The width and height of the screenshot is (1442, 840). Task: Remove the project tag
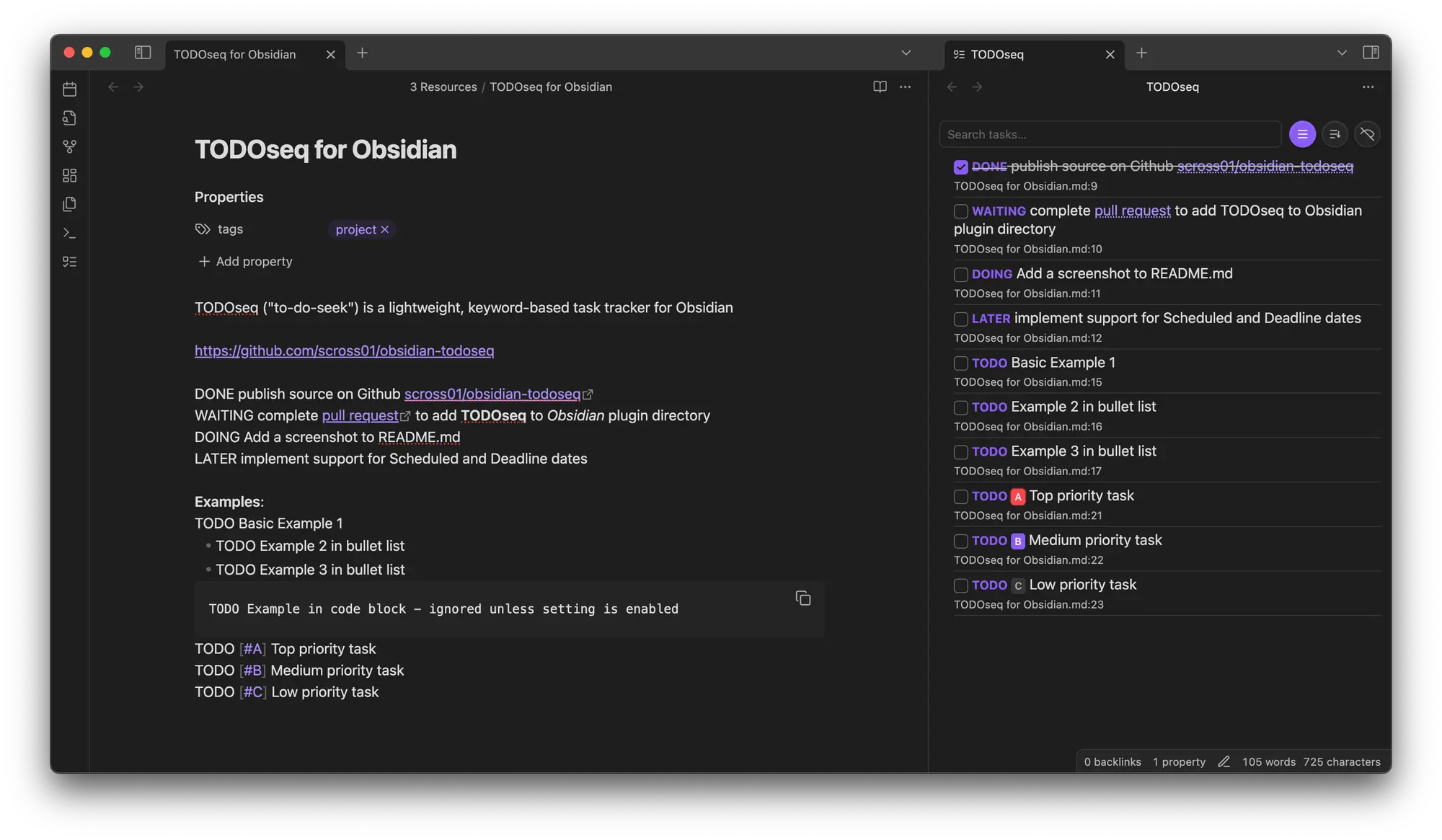point(385,229)
